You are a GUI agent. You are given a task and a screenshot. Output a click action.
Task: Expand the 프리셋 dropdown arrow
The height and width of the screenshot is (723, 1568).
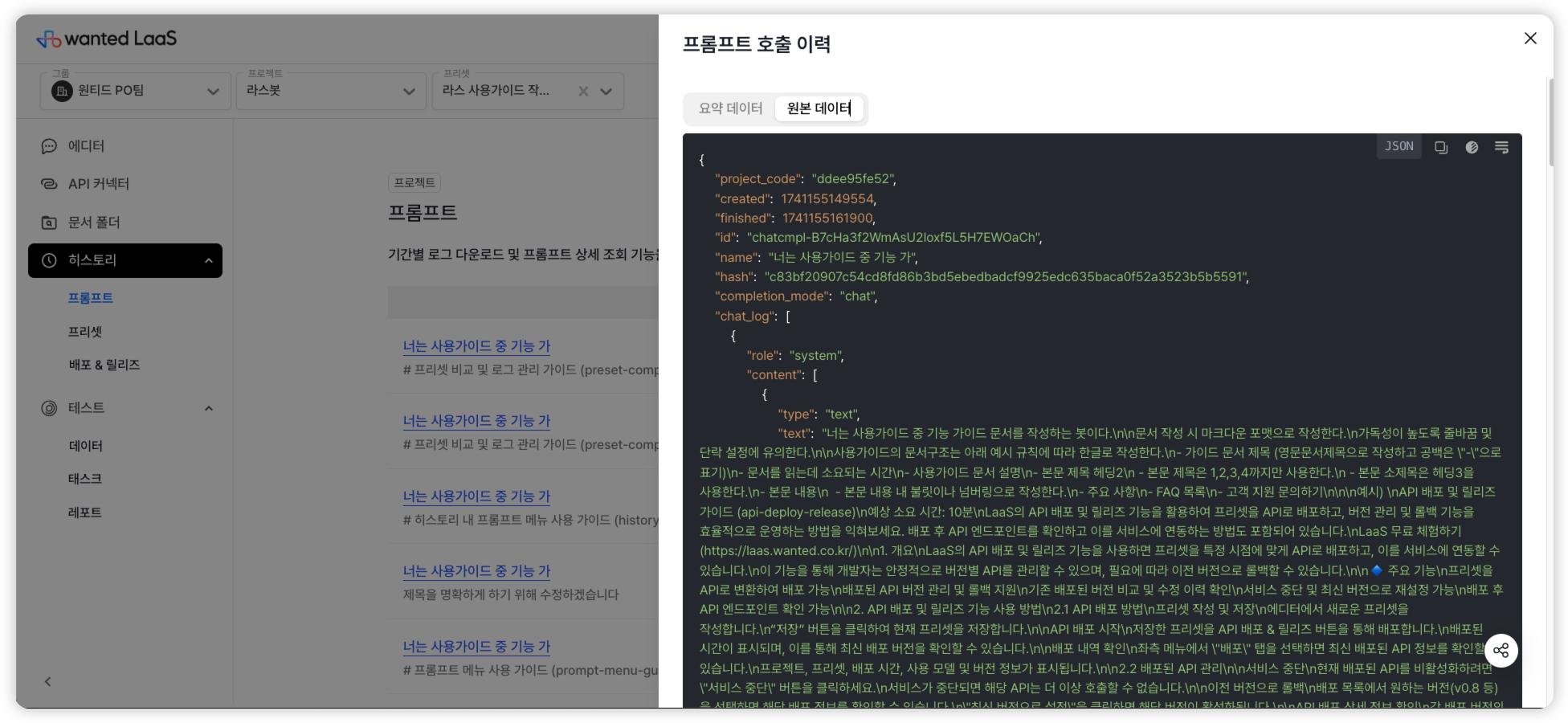pyautogui.click(x=606, y=92)
